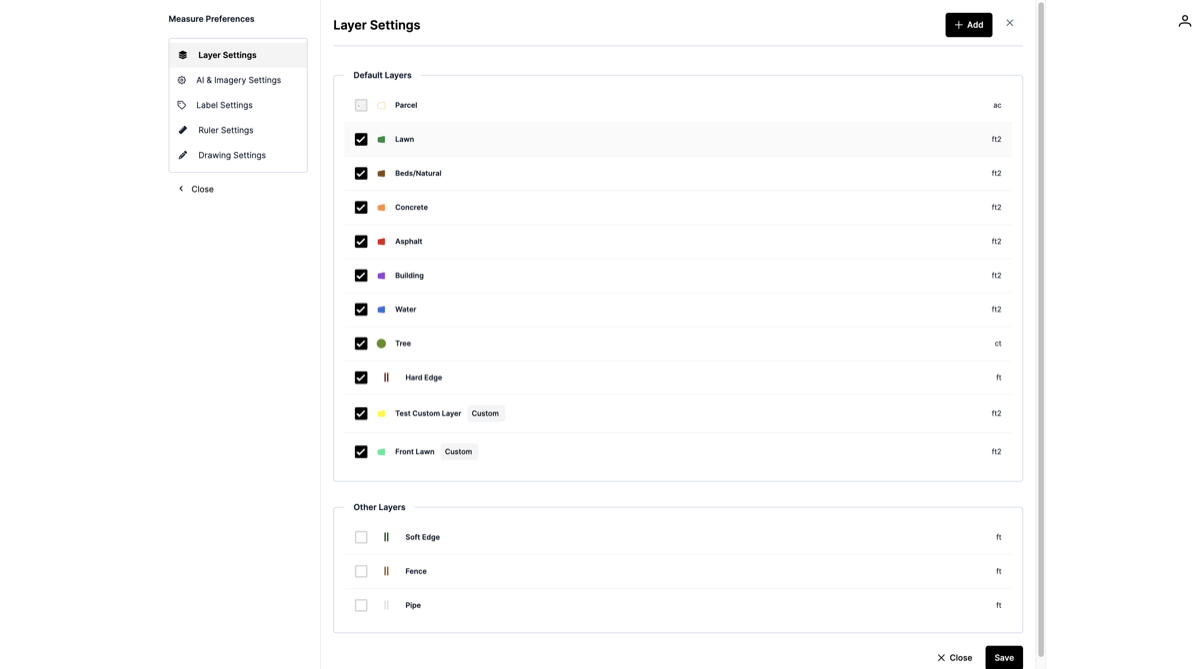The height and width of the screenshot is (669, 1200).
Task: Click the Ruler Settings icon
Action: [x=182, y=130]
